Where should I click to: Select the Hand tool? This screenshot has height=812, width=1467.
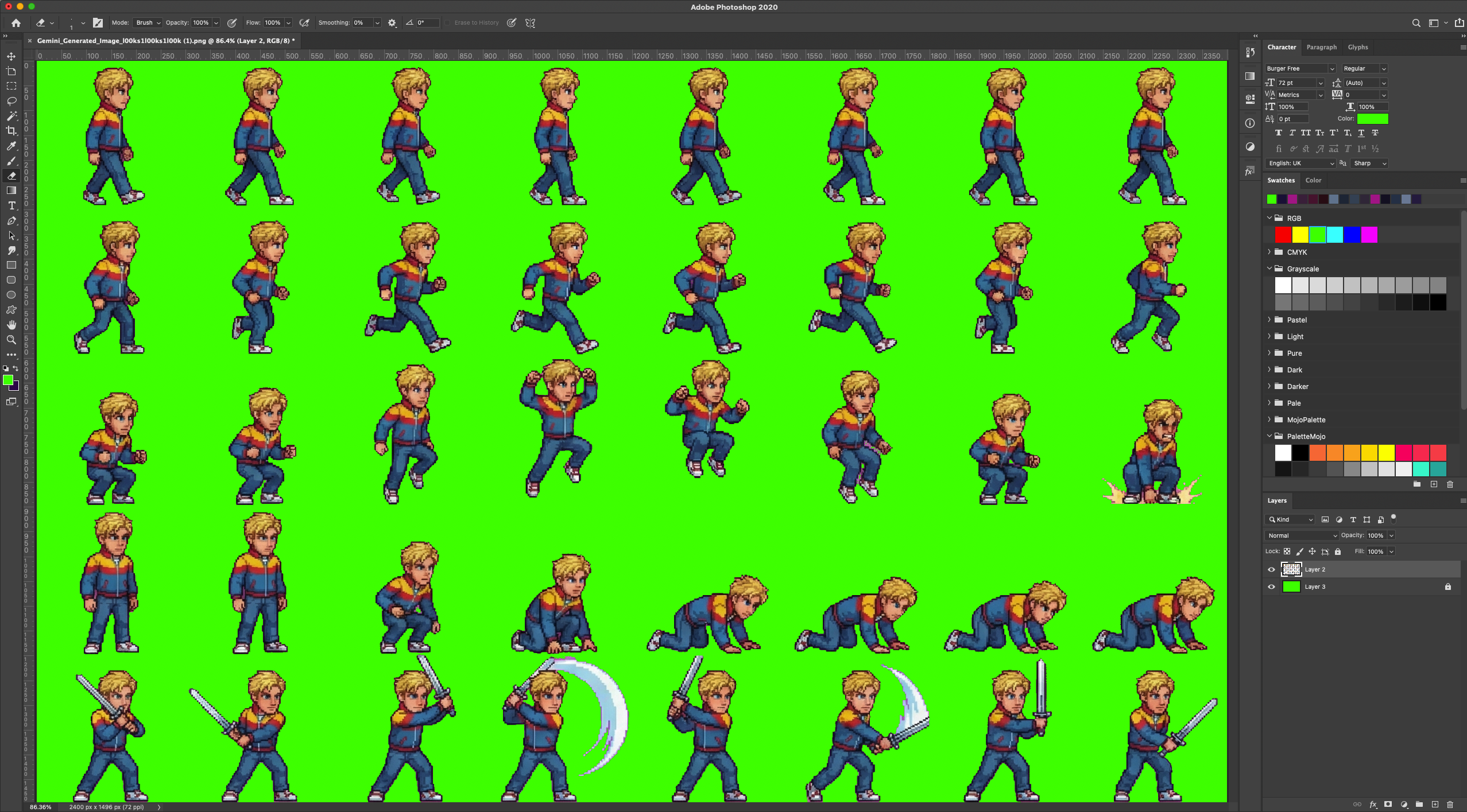[11, 324]
